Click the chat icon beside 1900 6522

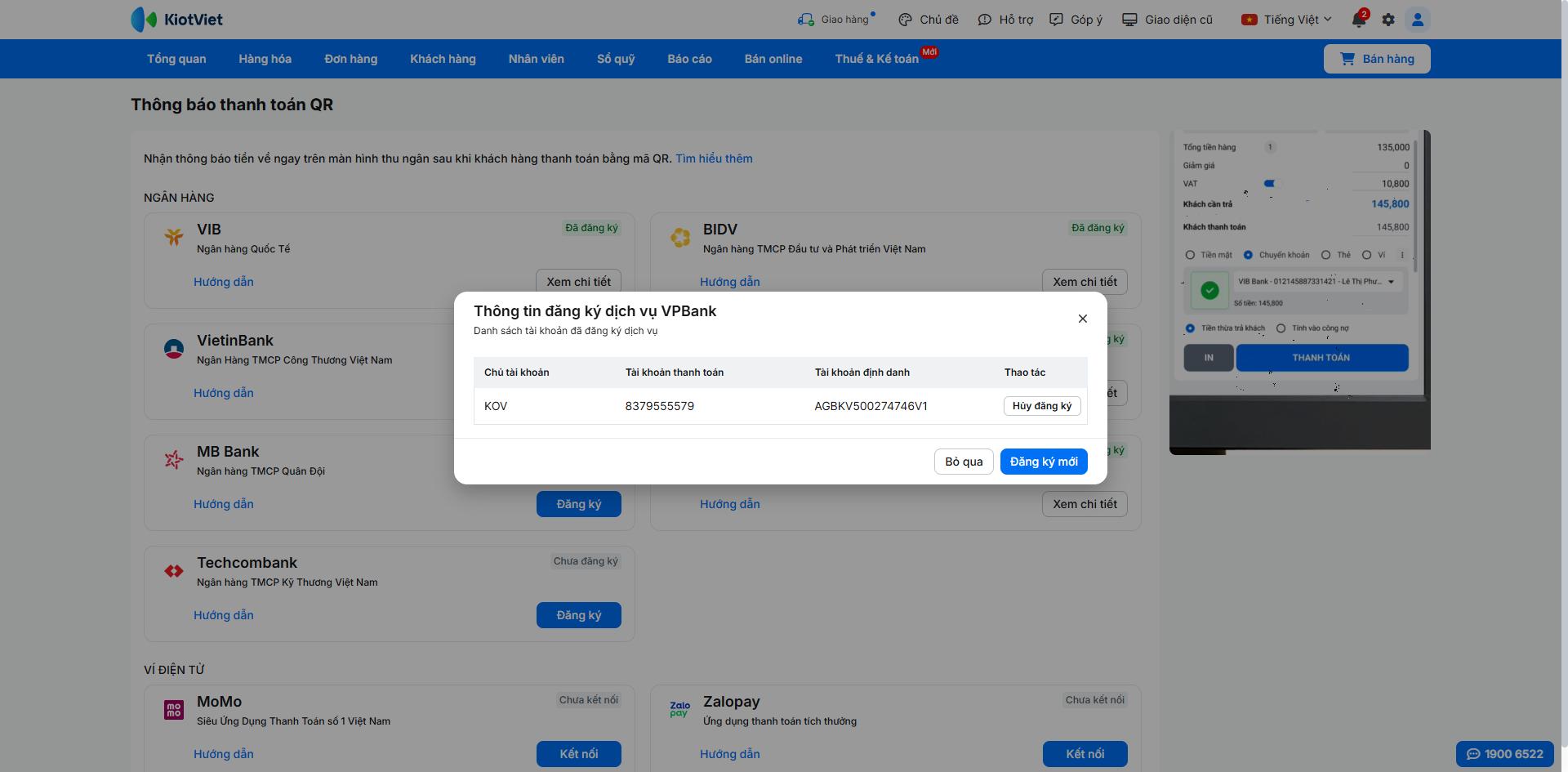click(x=1473, y=754)
